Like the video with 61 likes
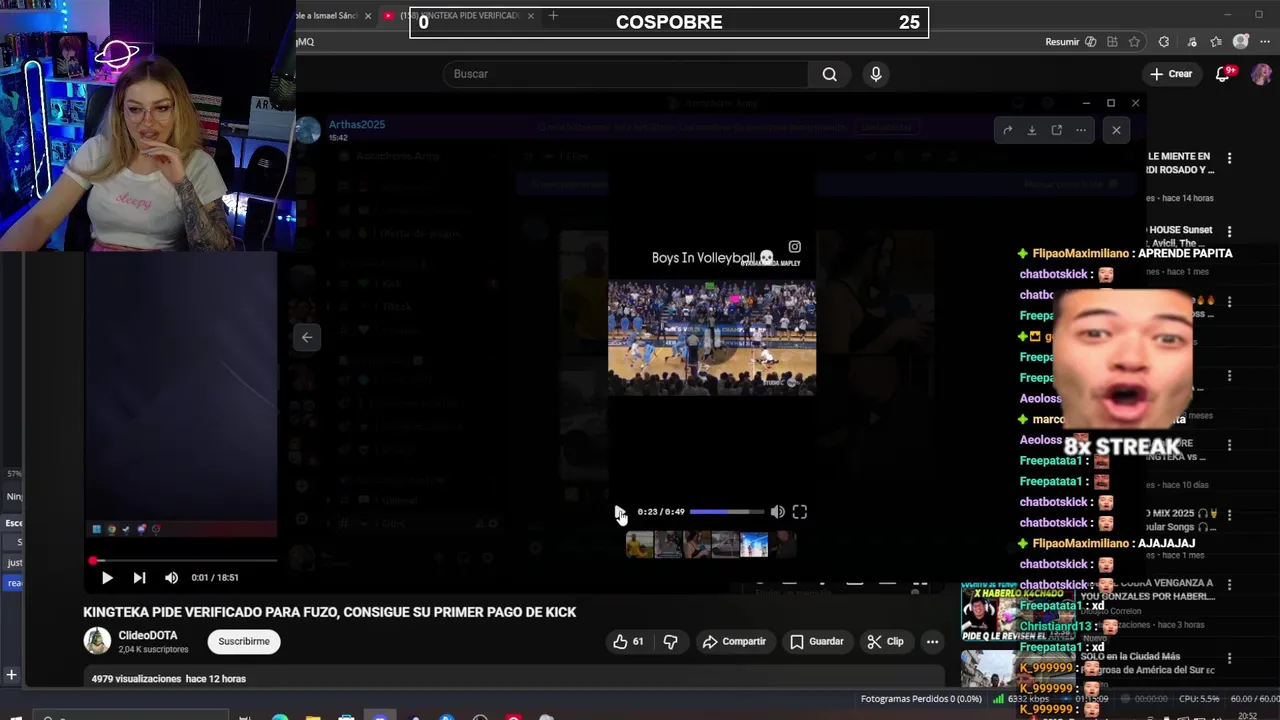The width and height of the screenshot is (1280, 720). point(629,642)
